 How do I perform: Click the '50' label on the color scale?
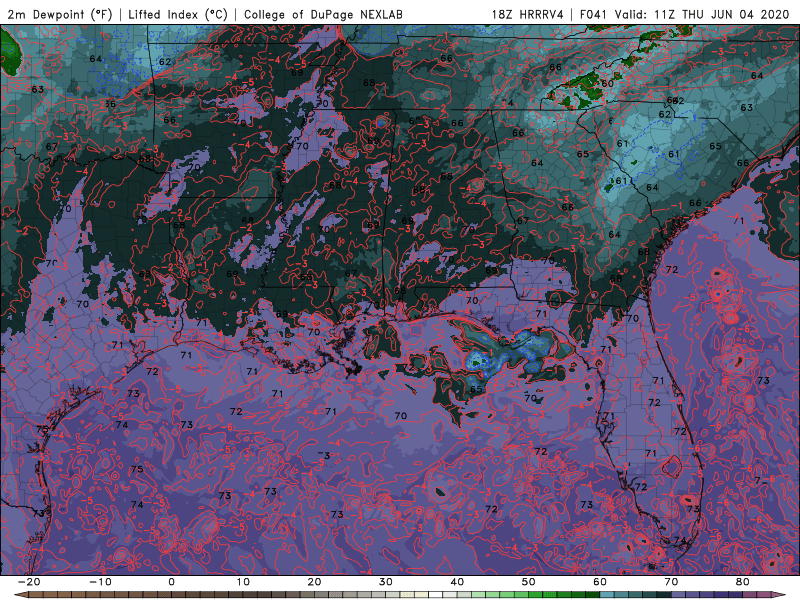click(x=529, y=582)
